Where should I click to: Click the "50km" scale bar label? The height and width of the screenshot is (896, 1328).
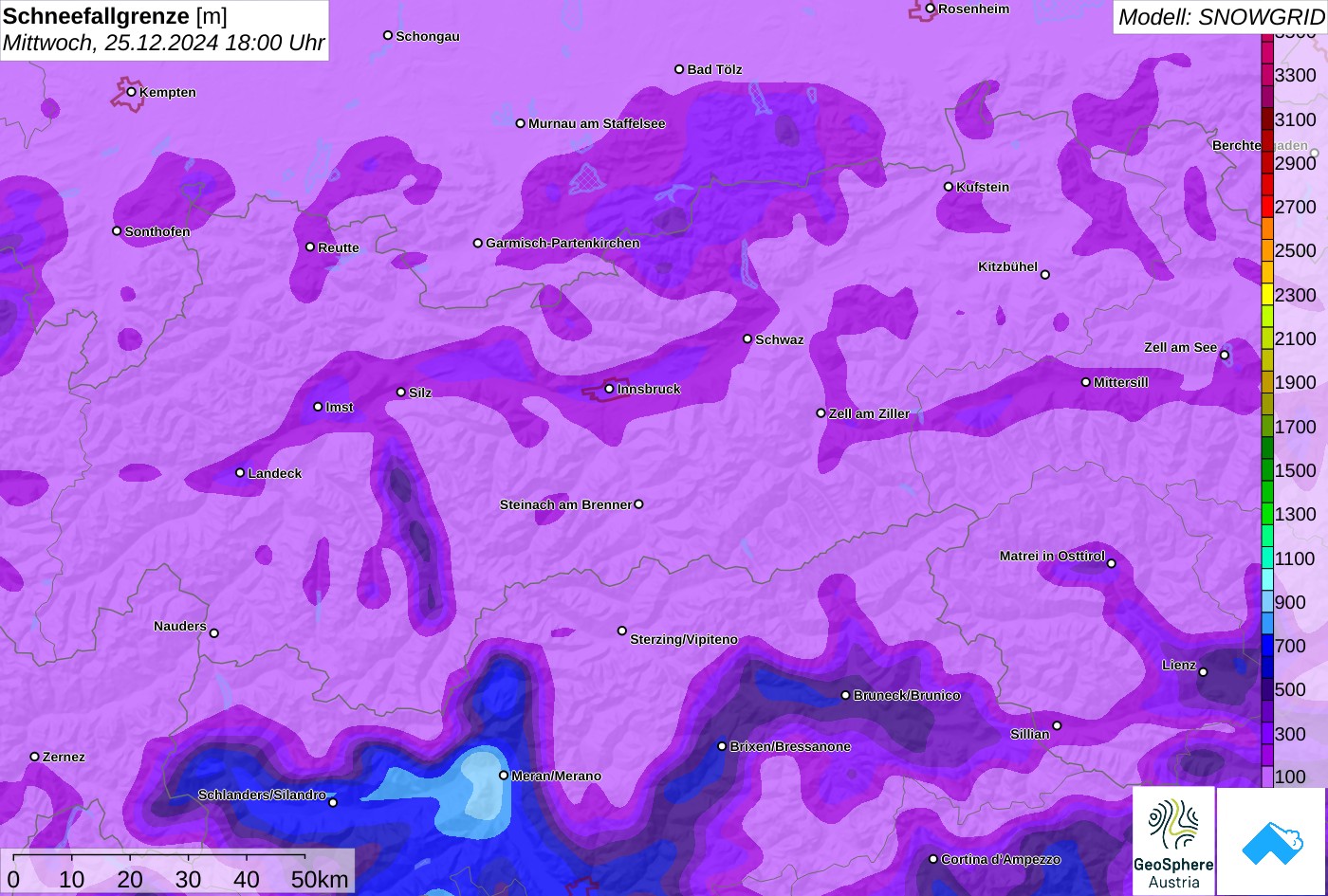click(320, 880)
